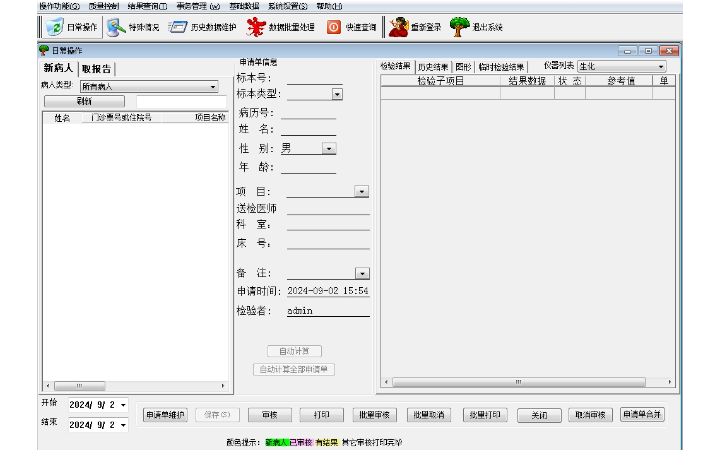Click the 姓名 column header in patient list
720x450 pixels.
click(x=62, y=118)
